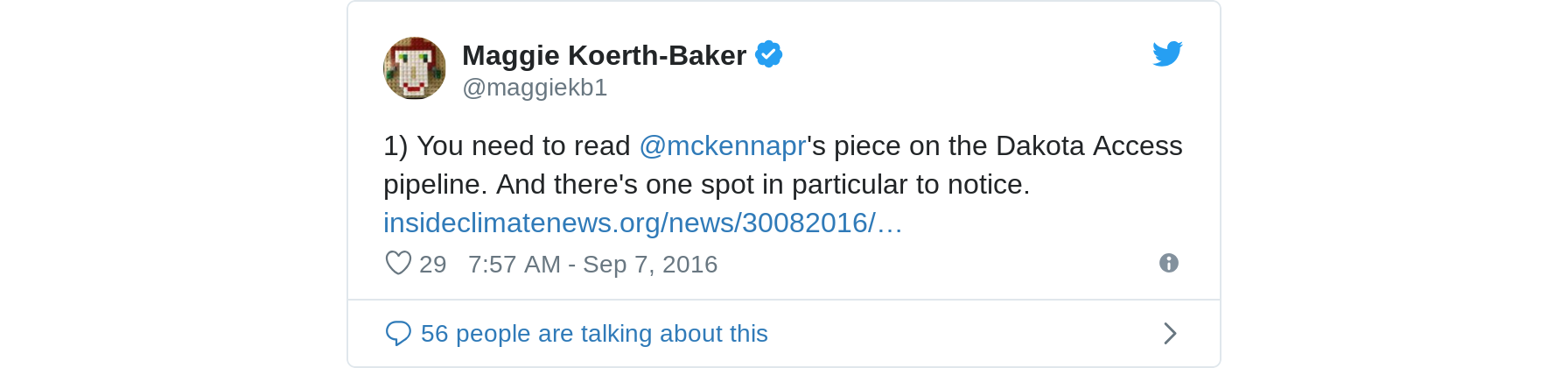The image size is (1568, 368).
Task: Click the blank area of the conversation footer row
Action: tap(962, 333)
